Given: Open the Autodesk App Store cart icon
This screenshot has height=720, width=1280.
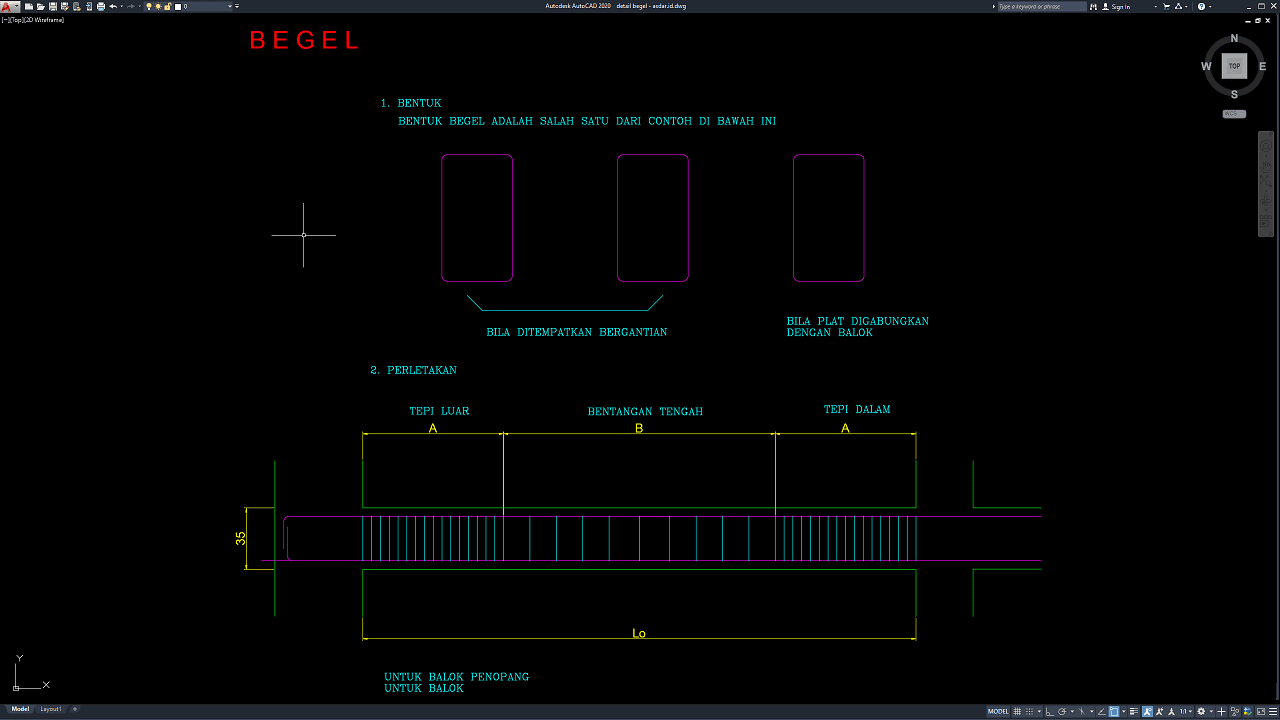Looking at the screenshot, I should (1167, 6).
